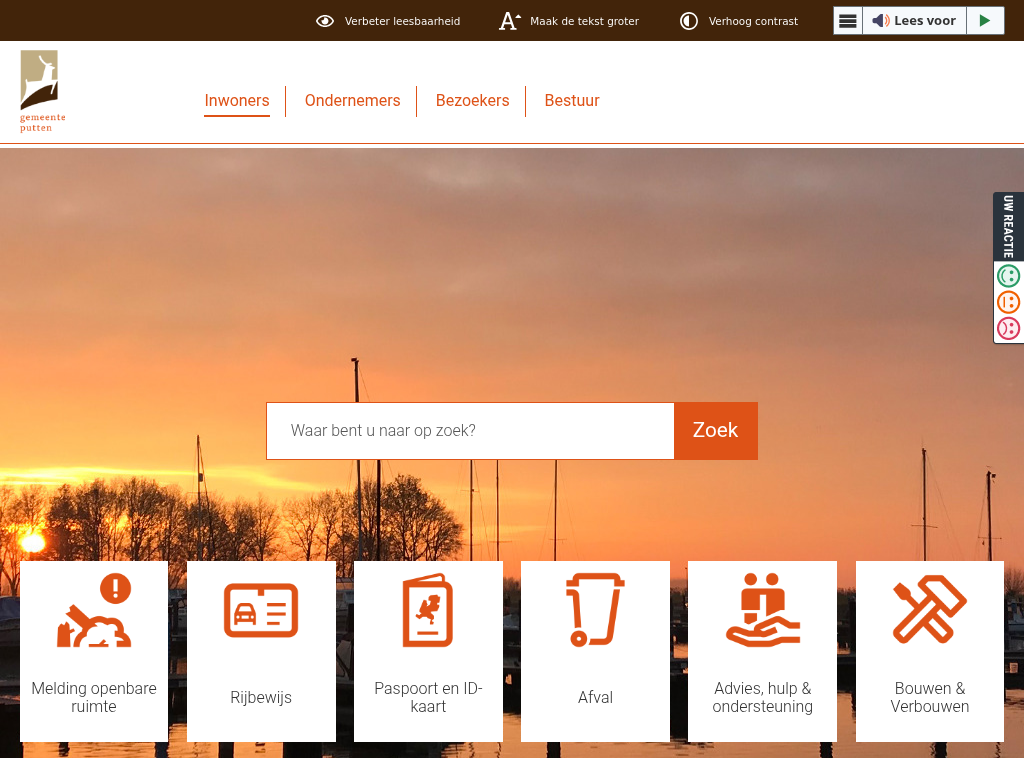Switch to the Ondernemers tab
1024x768 pixels.
point(352,101)
